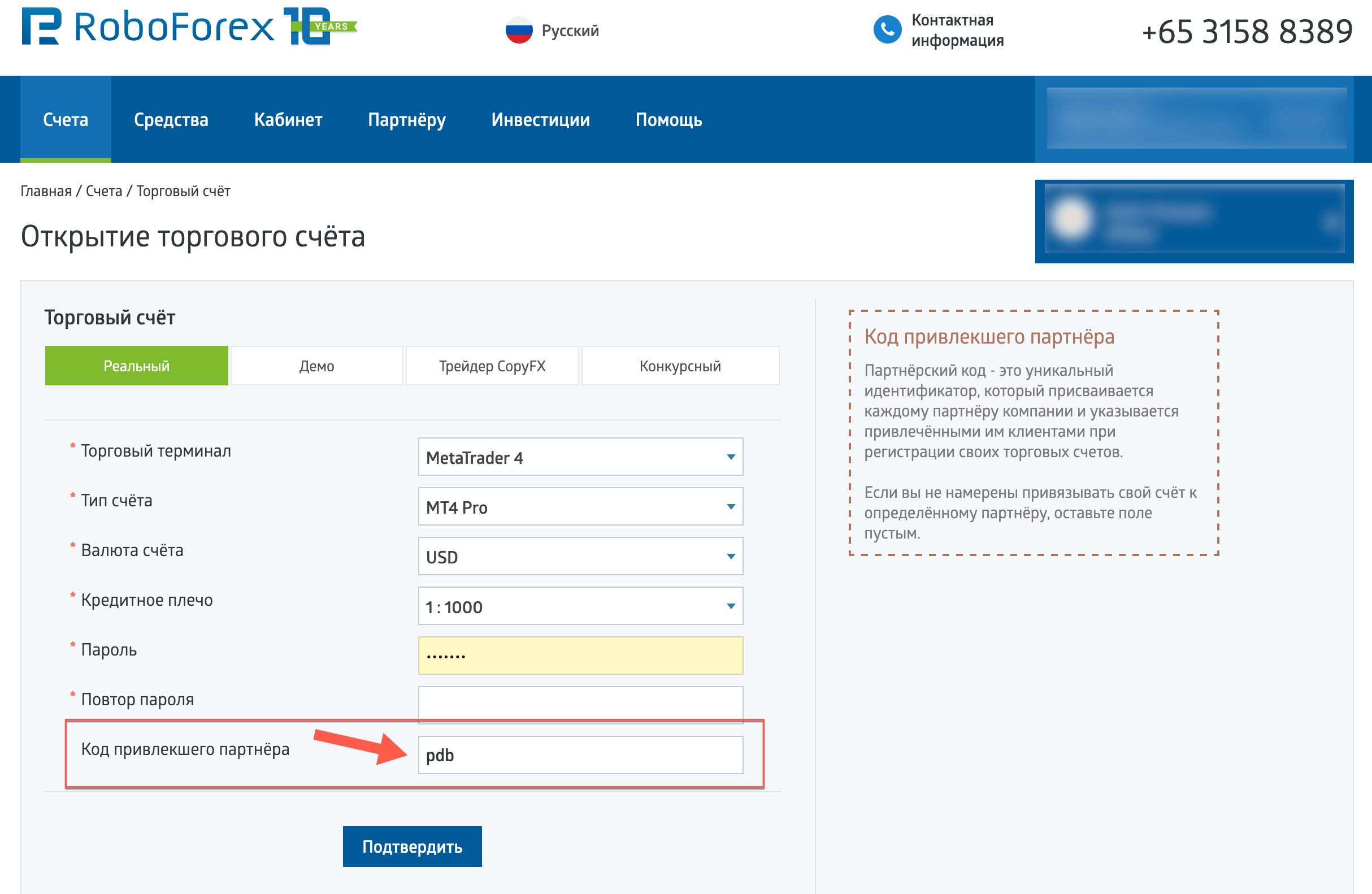Open the Тип счёта MT4 Pro dropdown
This screenshot has width=1372, height=894.
580,507
